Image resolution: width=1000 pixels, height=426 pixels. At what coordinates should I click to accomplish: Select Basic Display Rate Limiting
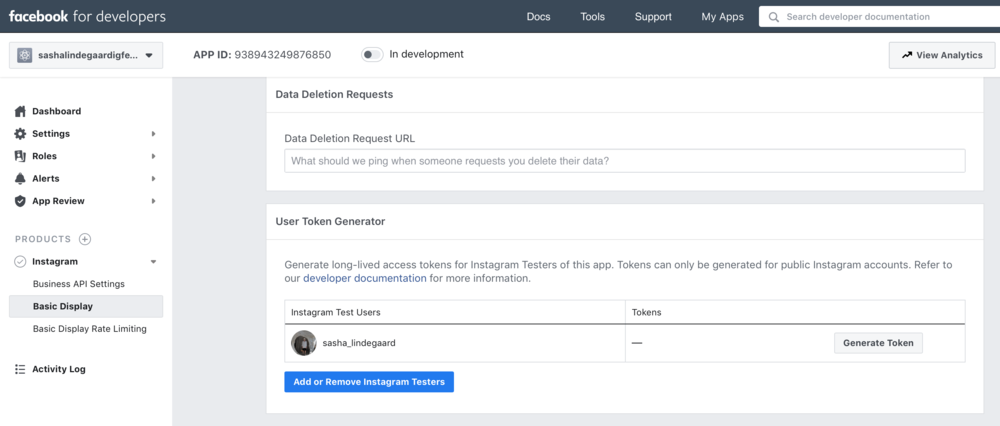(x=89, y=328)
